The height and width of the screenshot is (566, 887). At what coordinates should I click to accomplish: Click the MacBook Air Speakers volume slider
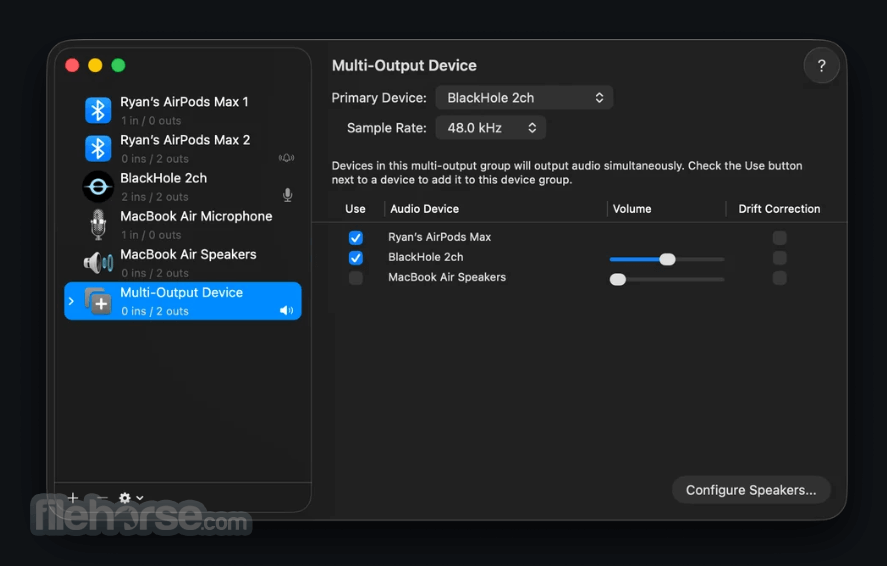[667, 279]
